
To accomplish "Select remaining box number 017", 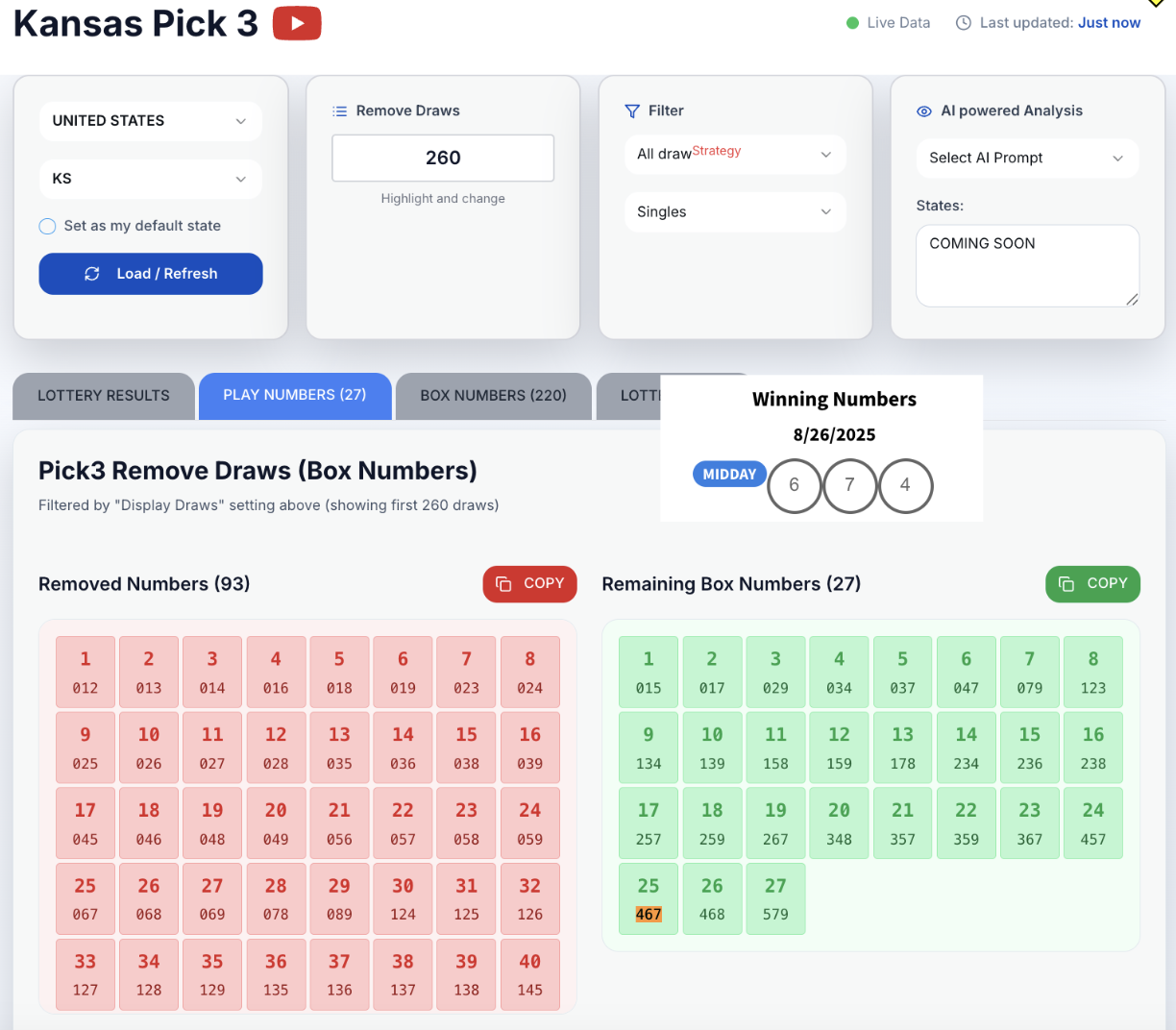I will pyautogui.click(x=712, y=673).
